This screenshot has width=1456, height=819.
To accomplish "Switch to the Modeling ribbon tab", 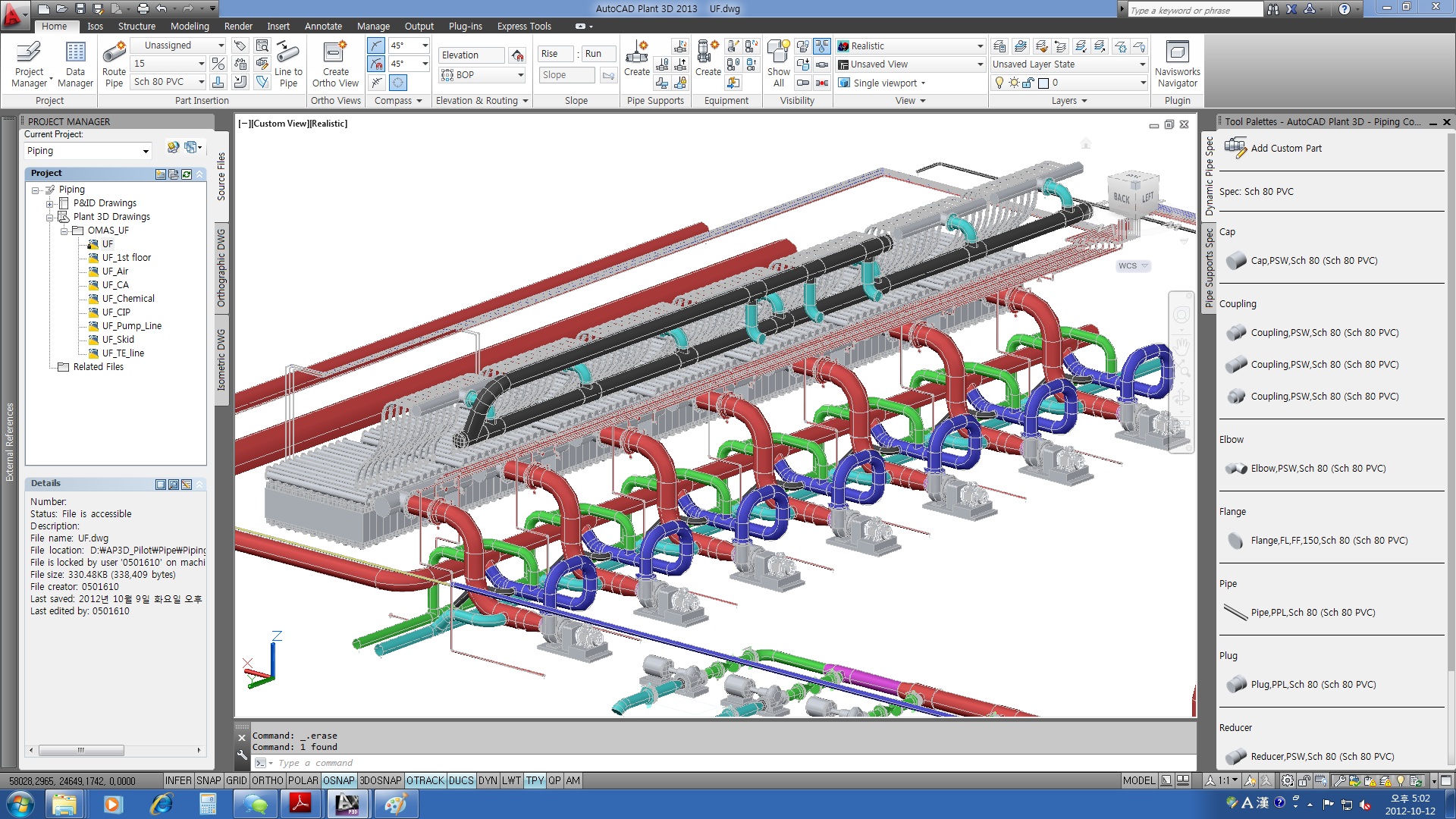I will coord(190,26).
